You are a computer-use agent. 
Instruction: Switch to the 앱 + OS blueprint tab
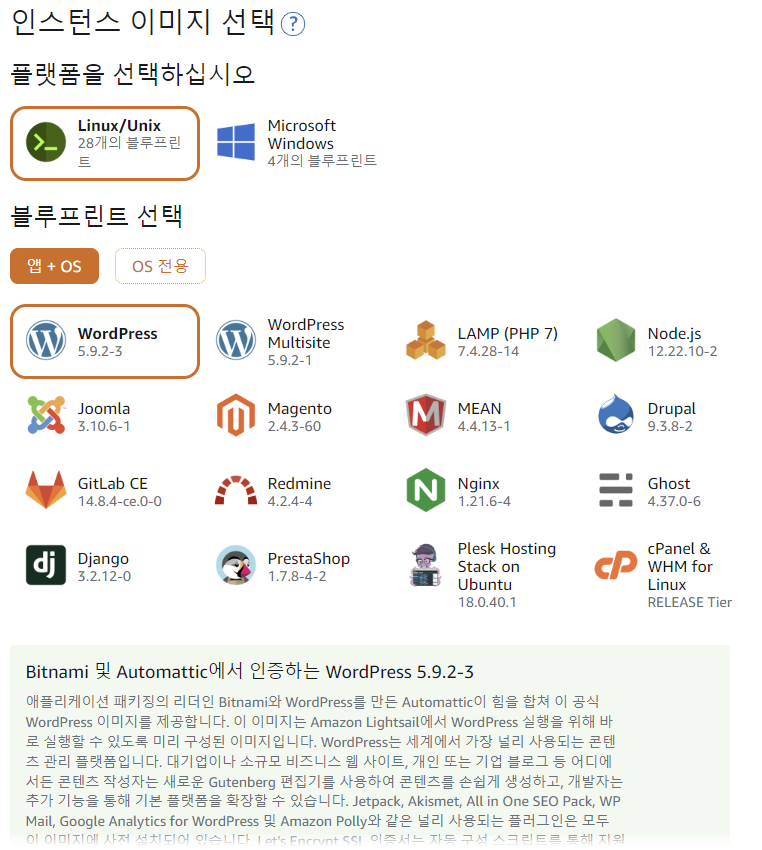54,266
